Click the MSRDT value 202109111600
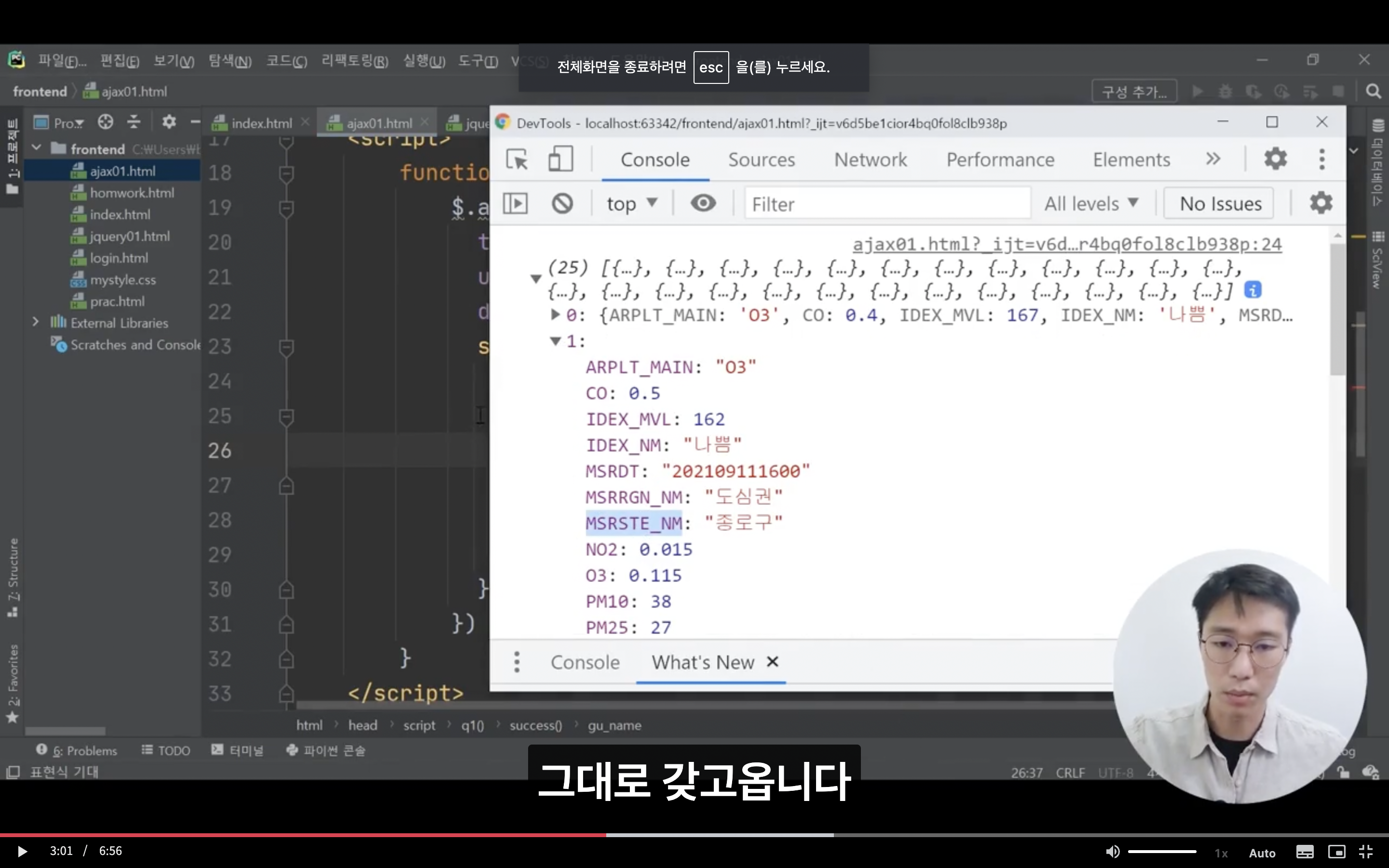This screenshot has width=1389, height=868. click(x=735, y=471)
